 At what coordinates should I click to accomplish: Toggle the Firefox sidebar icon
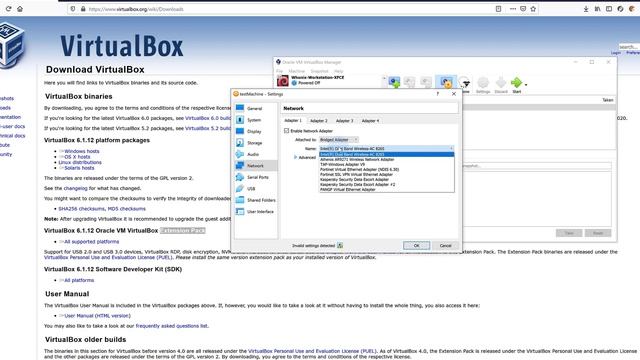pyautogui.click(x=609, y=9)
